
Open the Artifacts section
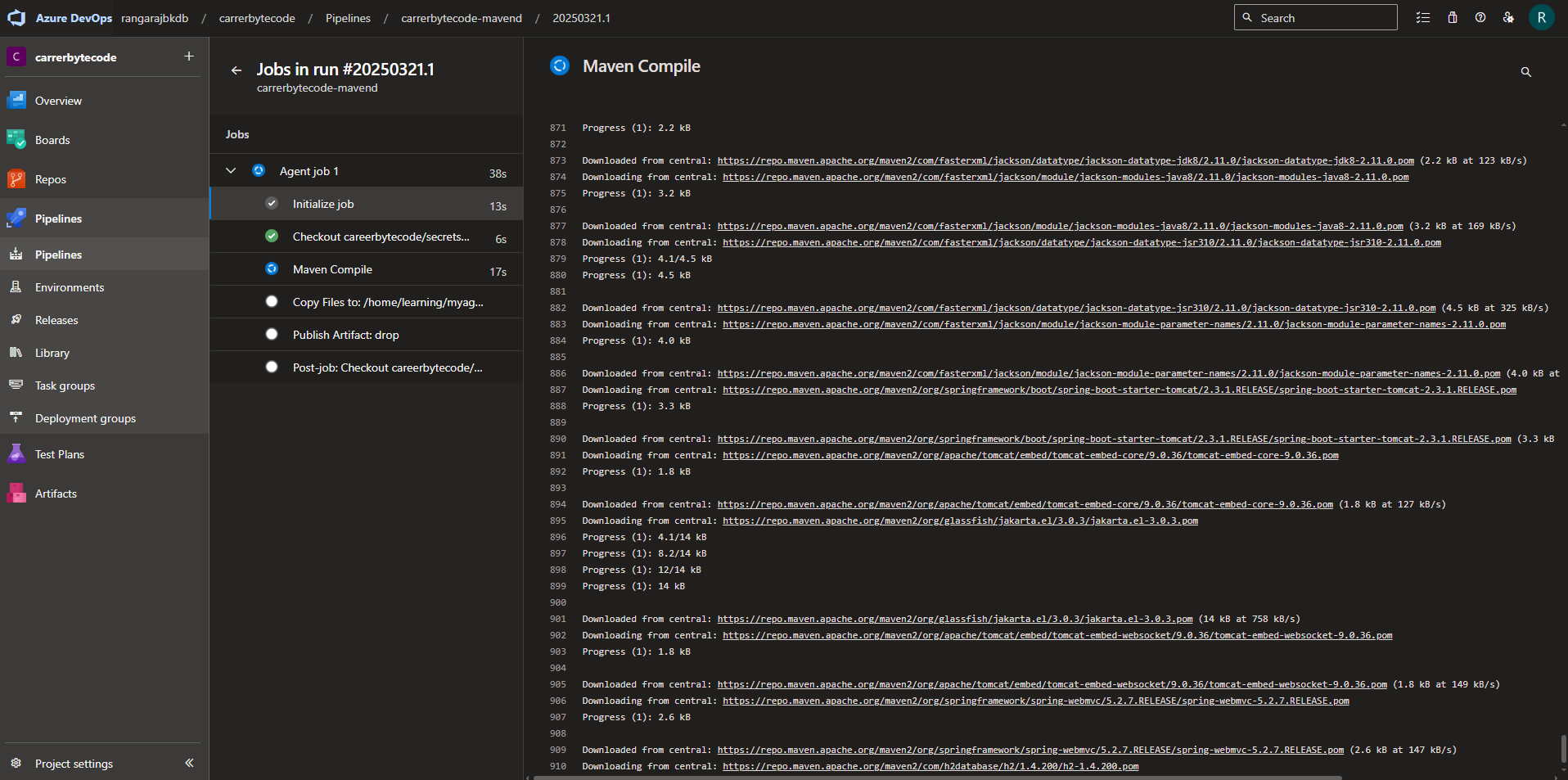(x=55, y=493)
